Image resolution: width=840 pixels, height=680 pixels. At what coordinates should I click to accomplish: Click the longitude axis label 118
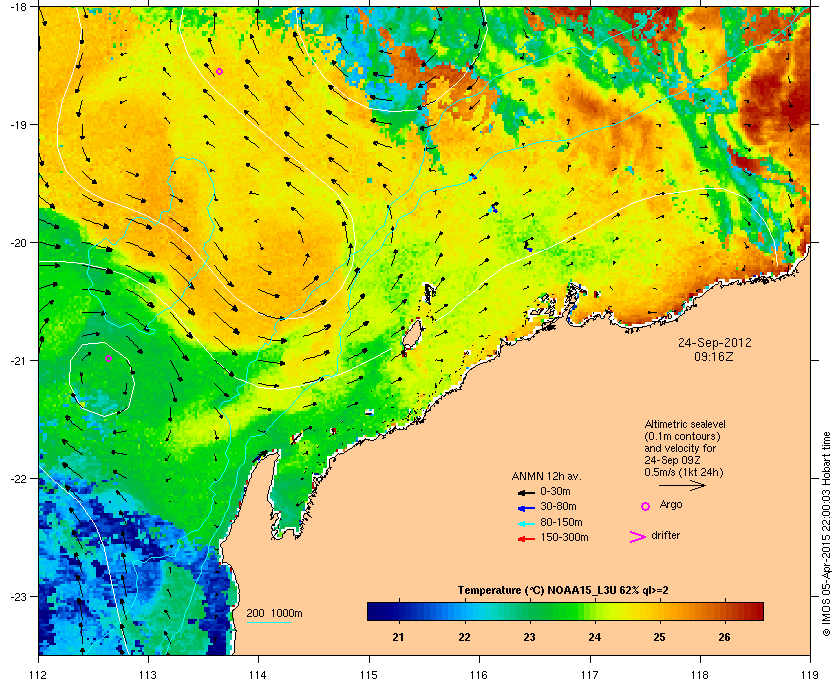[x=700, y=674]
